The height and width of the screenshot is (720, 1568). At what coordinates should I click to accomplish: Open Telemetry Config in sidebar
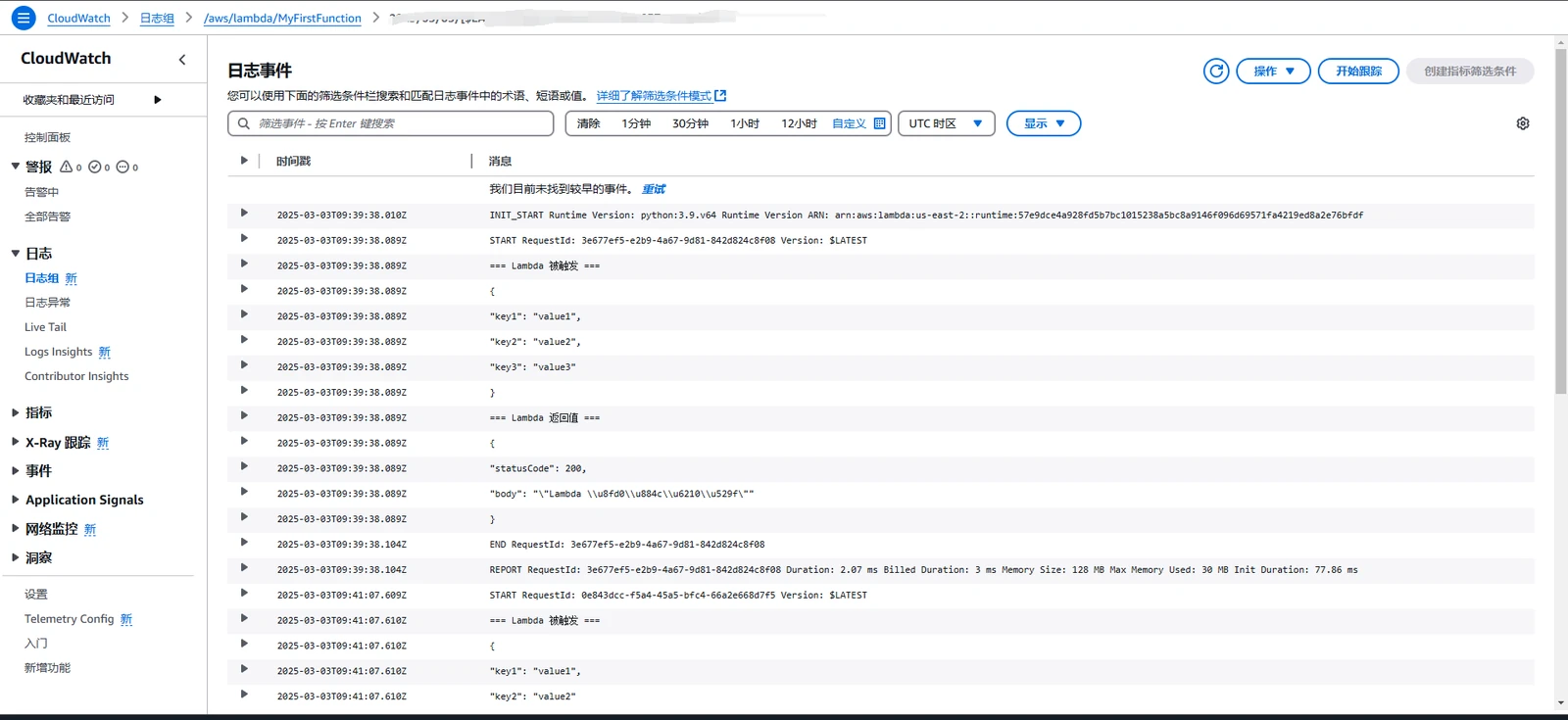[x=69, y=619]
